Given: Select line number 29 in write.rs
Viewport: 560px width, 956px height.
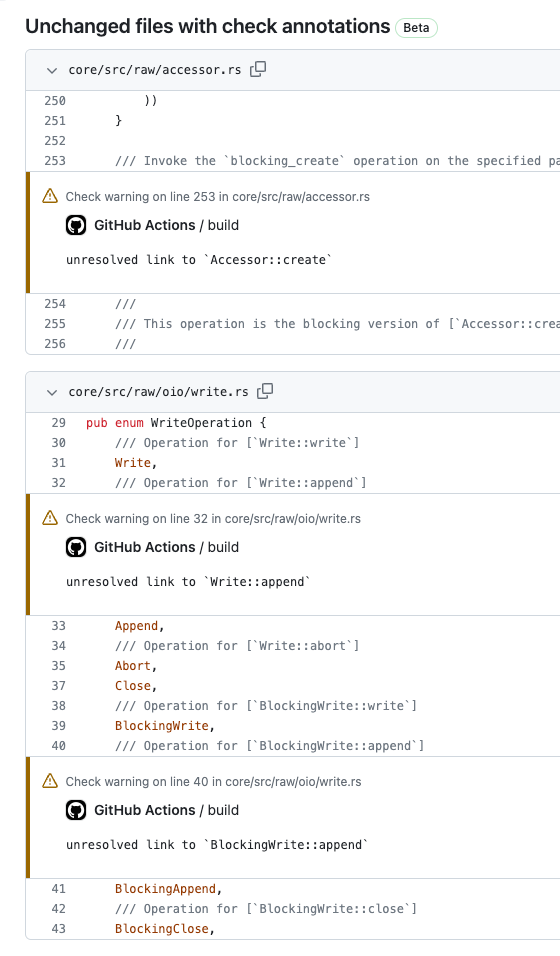Looking at the screenshot, I should (x=58, y=423).
